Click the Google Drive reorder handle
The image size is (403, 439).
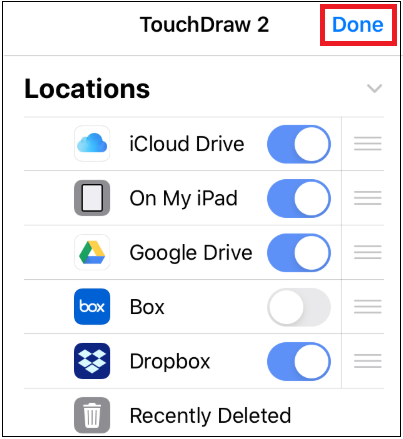click(x=368, y=252)
